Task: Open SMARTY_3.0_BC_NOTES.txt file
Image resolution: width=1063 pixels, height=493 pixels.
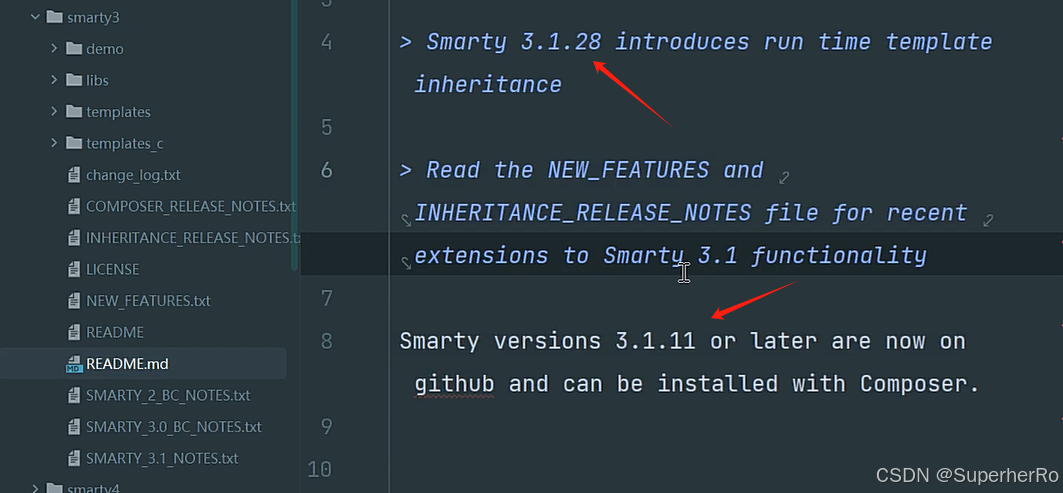Action: 174,427
